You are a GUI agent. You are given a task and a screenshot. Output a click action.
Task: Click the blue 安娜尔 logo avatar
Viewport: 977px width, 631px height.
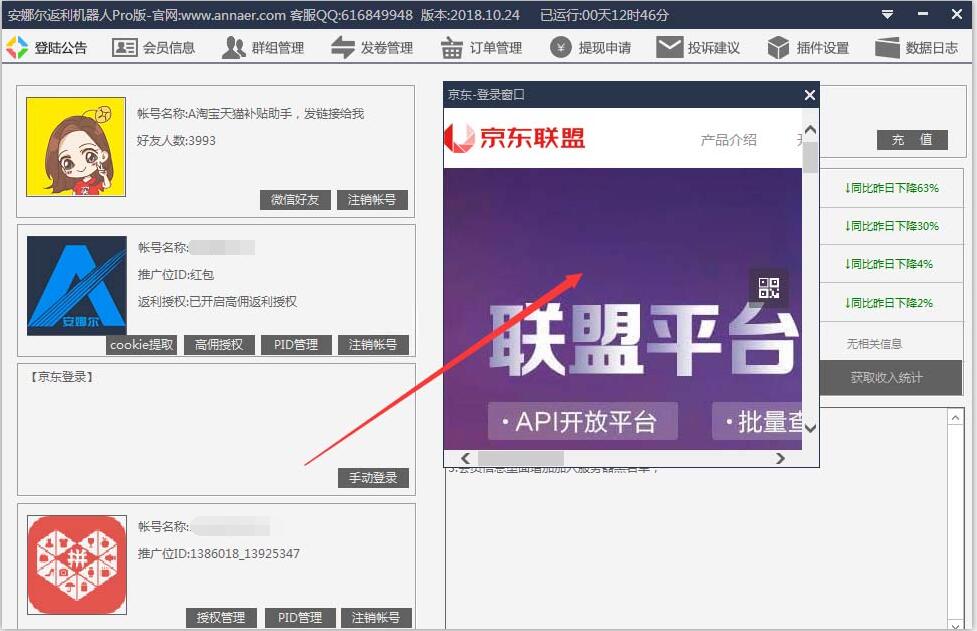tap(77, 285)
